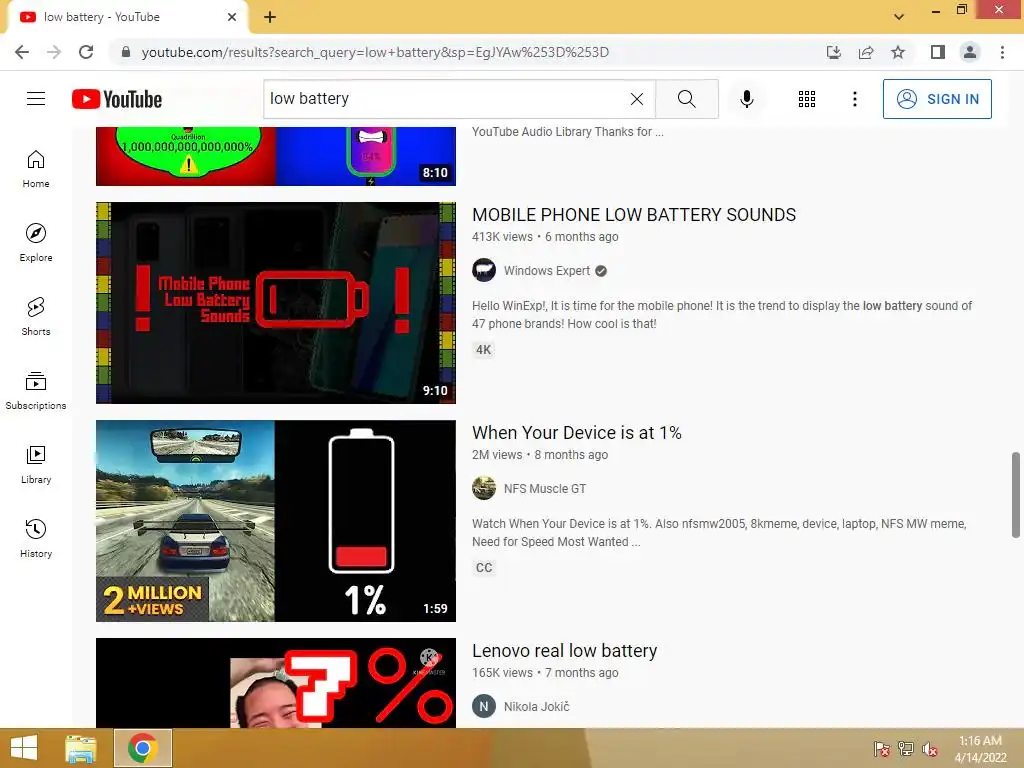This screenshot has height=768, width=1024.
Task: Click the URL address bar
Action: pos(470,52)
